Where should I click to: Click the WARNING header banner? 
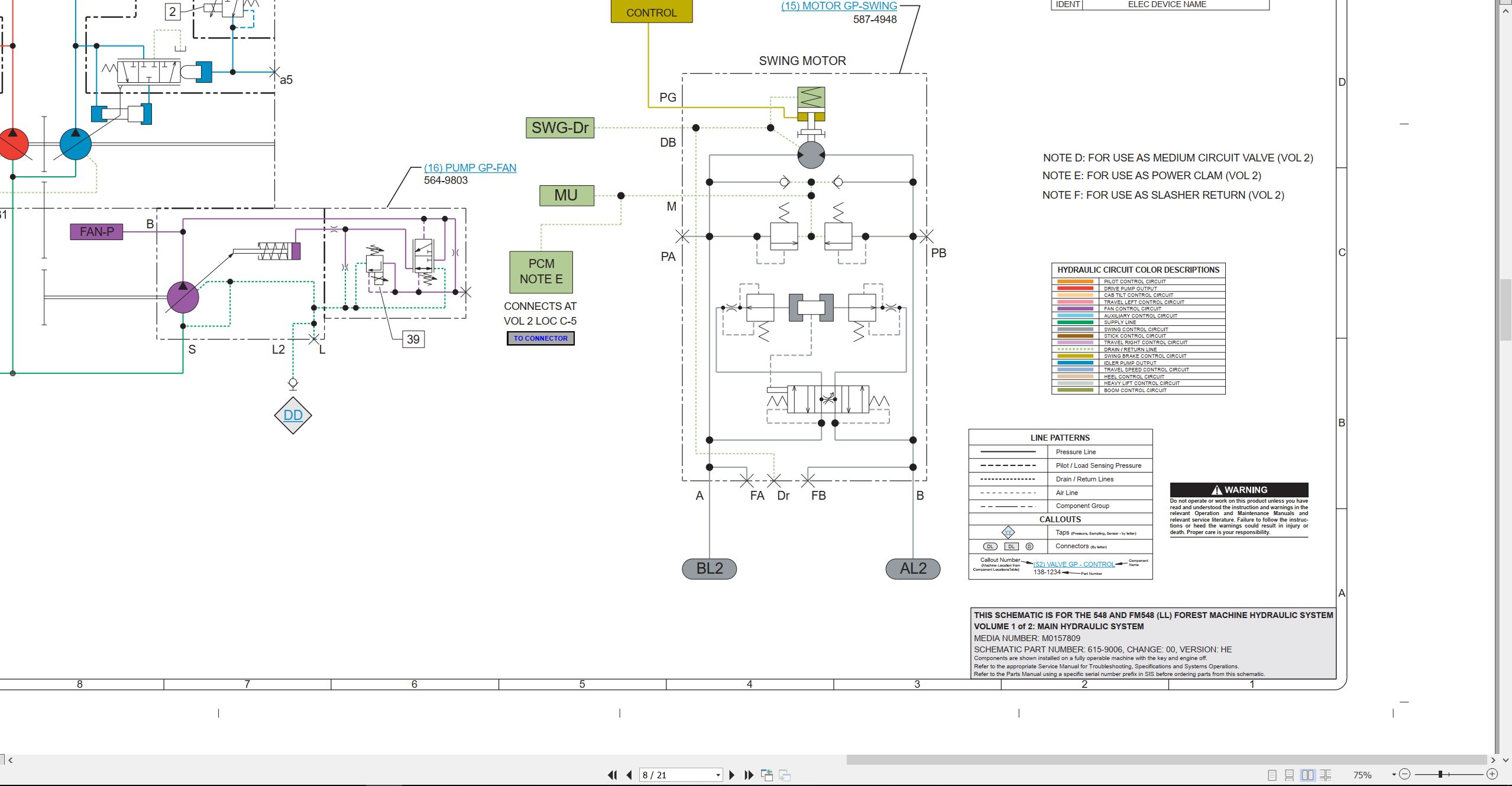pos(1239,490)
